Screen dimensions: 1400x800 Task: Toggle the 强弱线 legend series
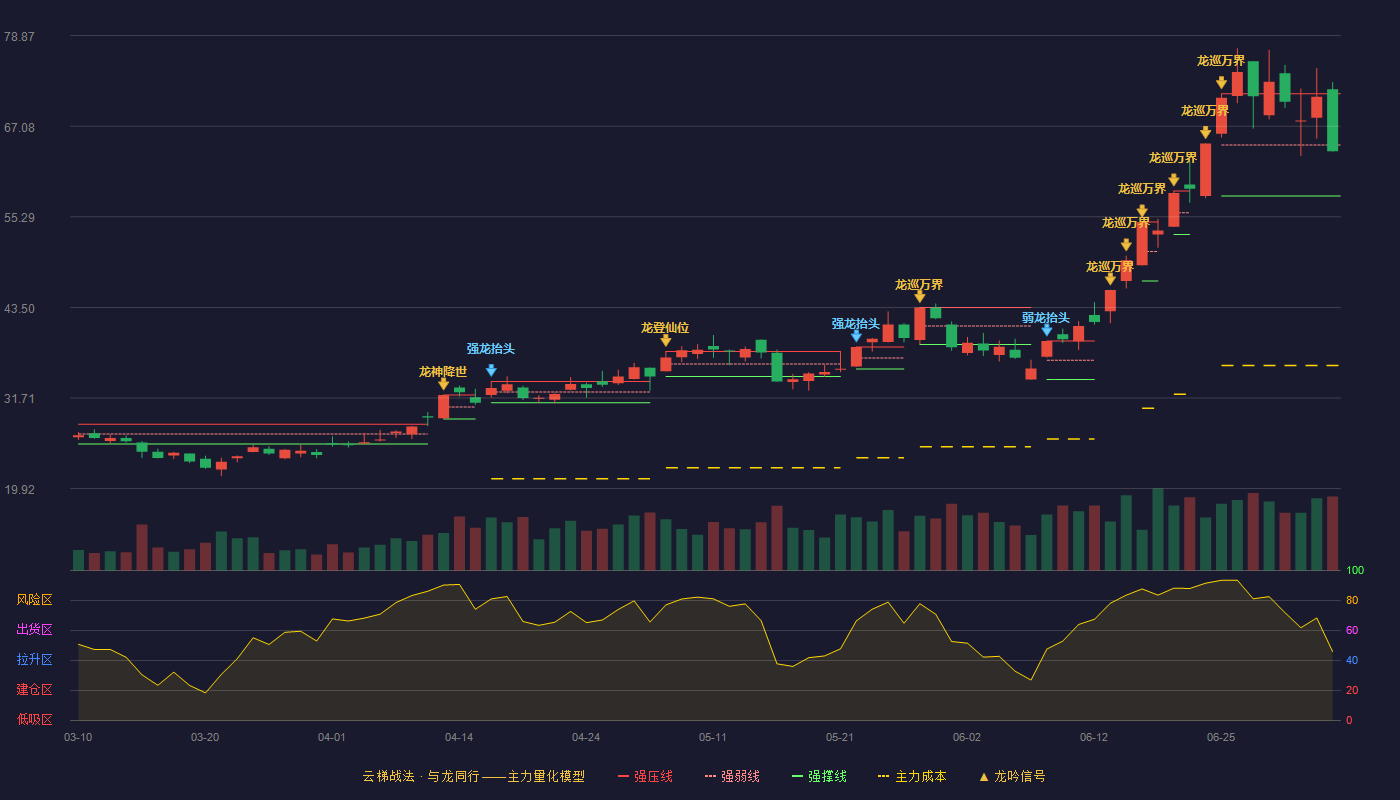[x=732, y=776]
